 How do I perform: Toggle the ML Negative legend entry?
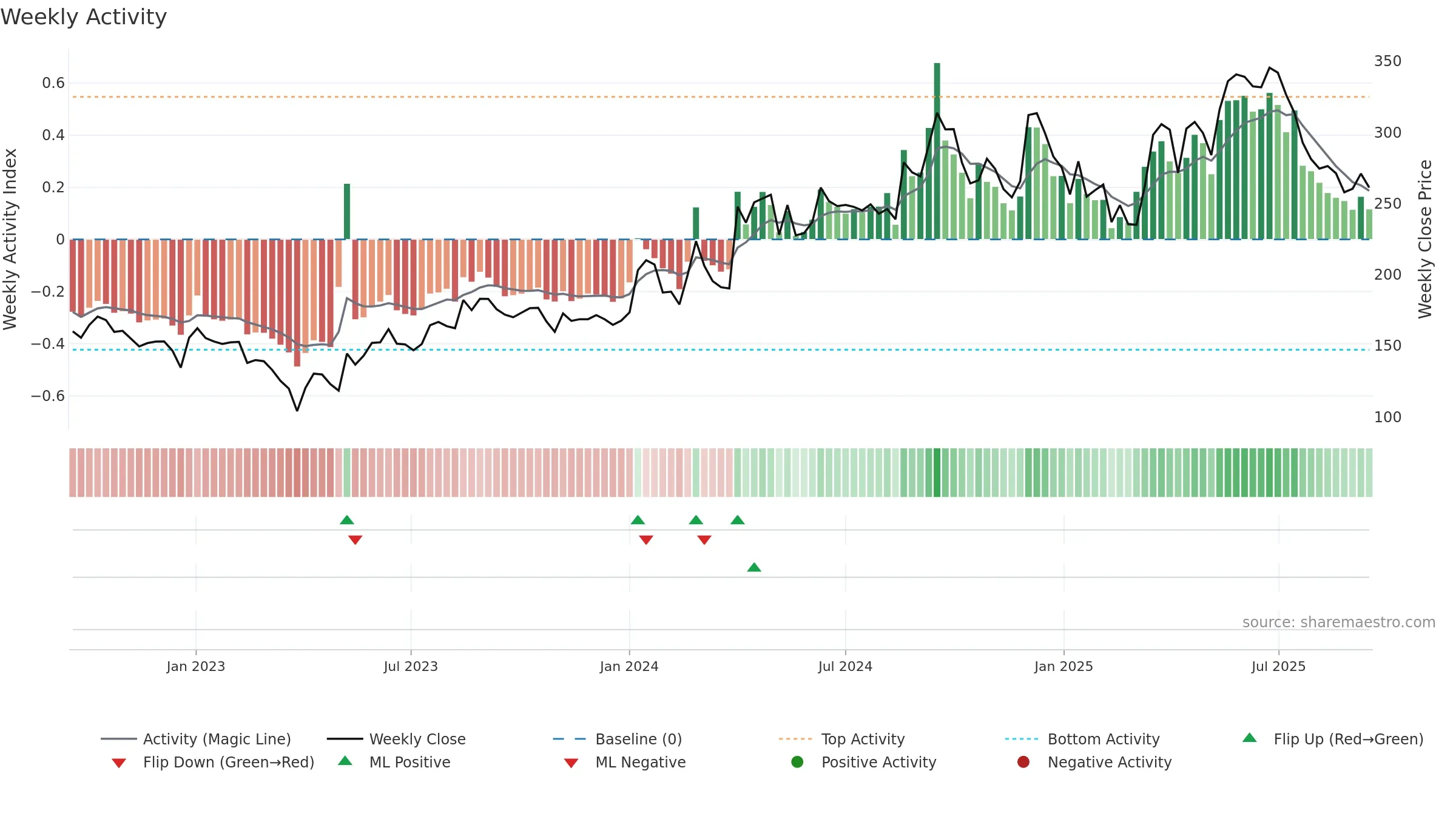625,762
